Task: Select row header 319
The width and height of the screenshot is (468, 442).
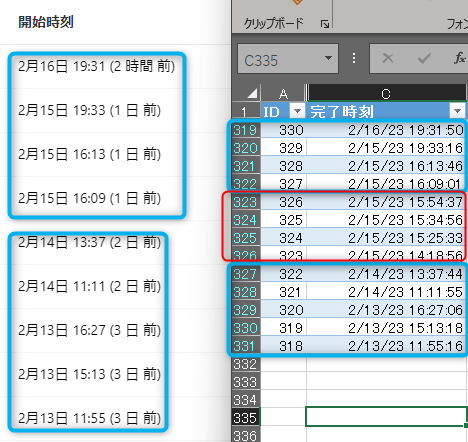Action: pyautogui.click(x=246, y=130)
